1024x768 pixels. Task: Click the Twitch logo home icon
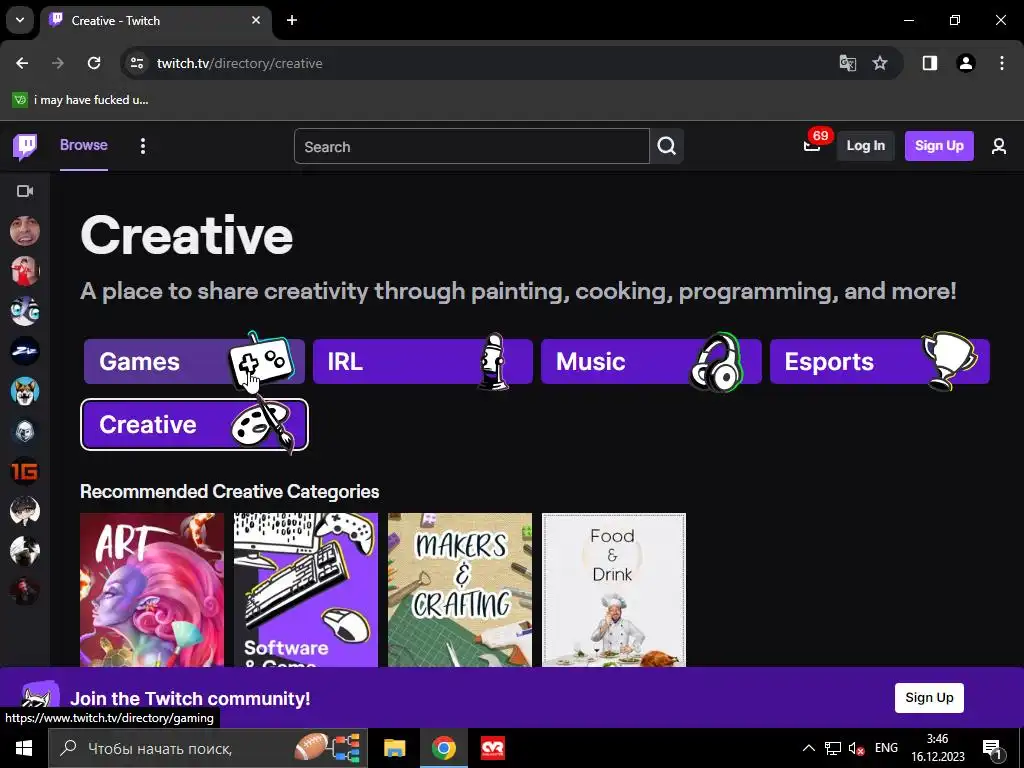tap(25, 146)
